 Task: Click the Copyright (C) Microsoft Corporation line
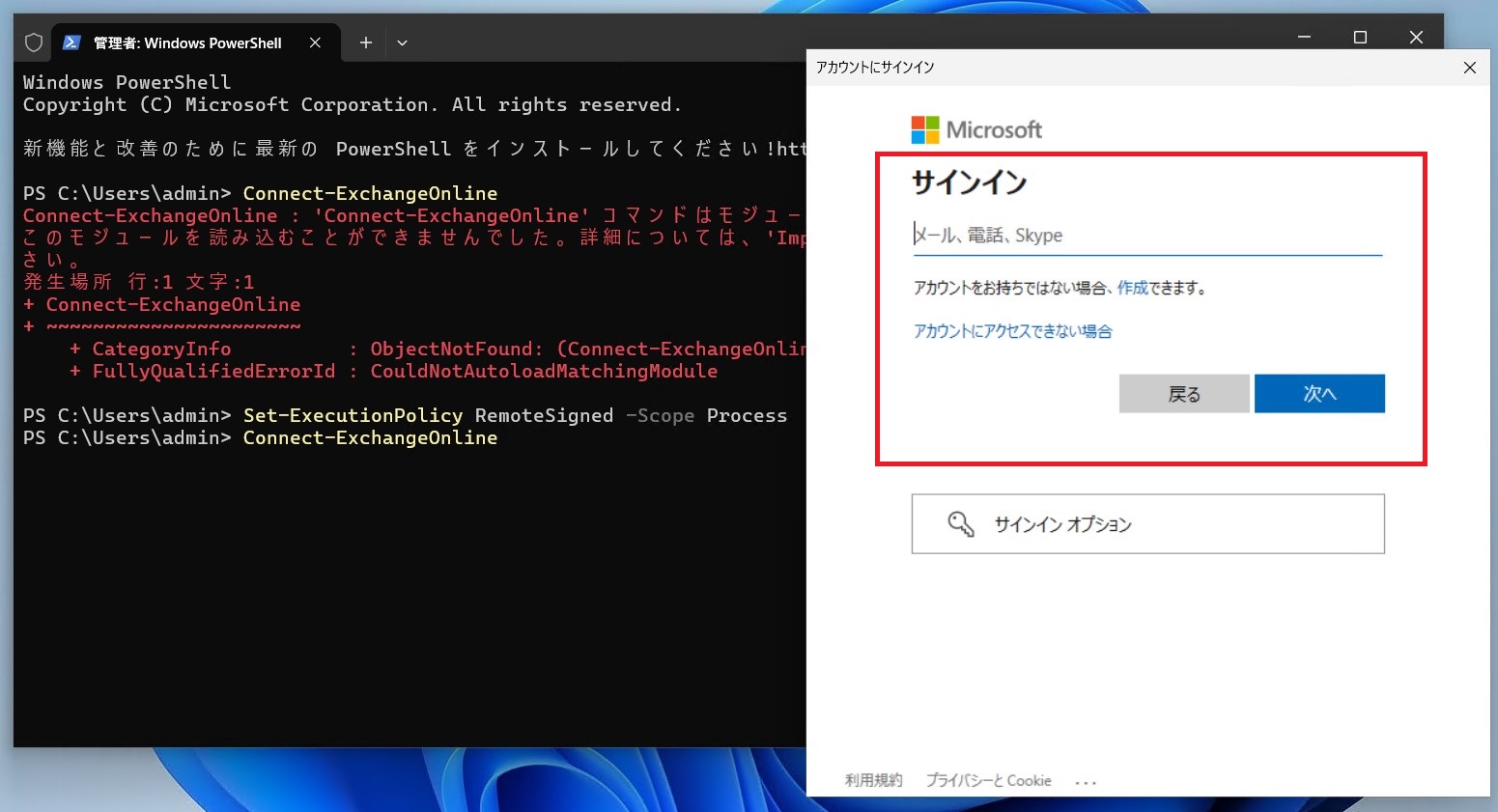pyautogui.click(x=353, y=104)
